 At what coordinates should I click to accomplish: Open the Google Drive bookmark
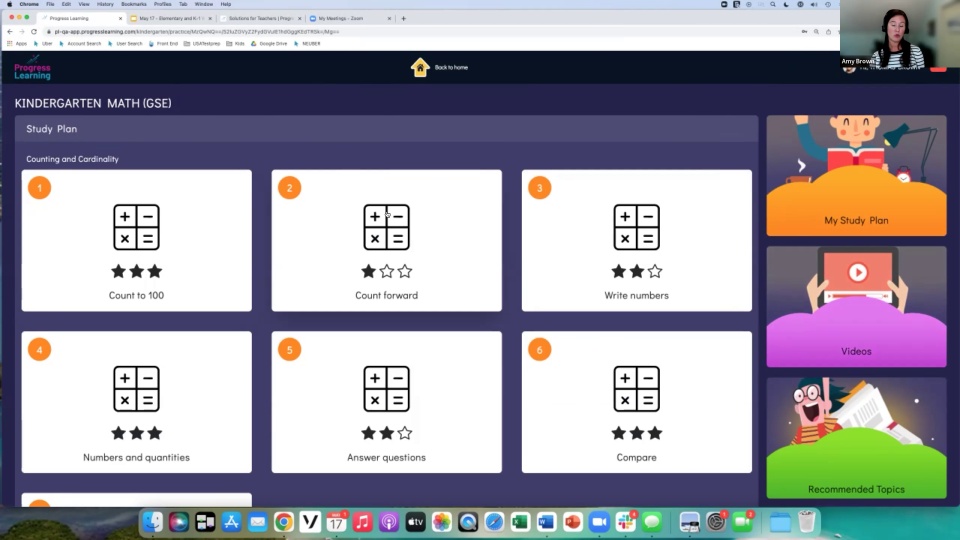click(x=271, y=43)
